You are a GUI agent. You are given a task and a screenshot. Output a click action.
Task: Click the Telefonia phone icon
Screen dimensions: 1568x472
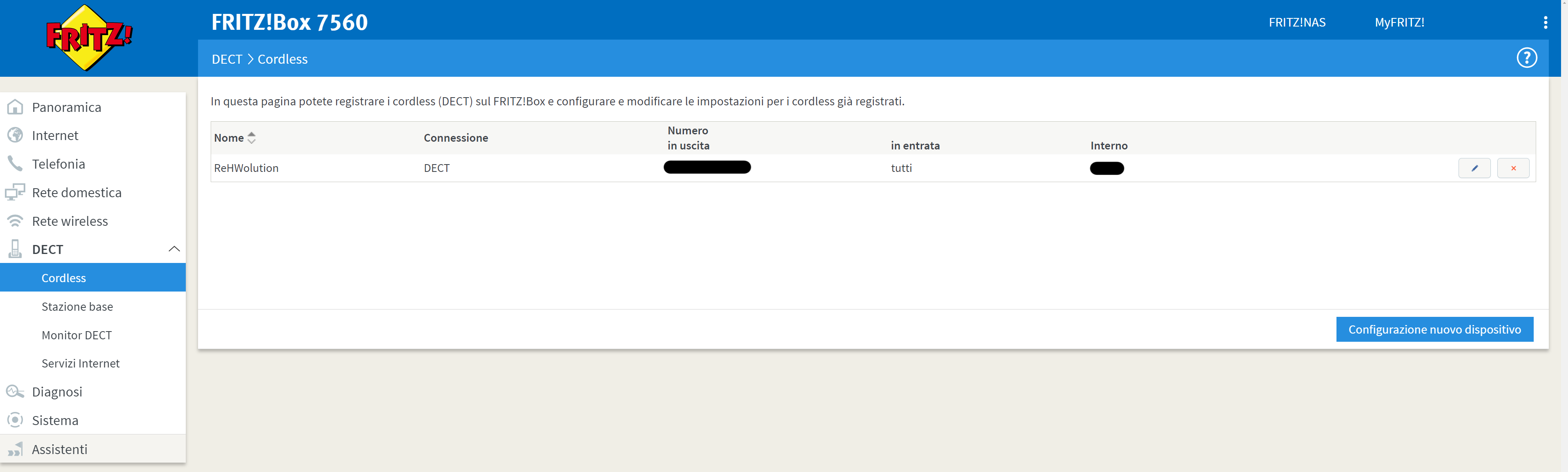click(15, 164)
